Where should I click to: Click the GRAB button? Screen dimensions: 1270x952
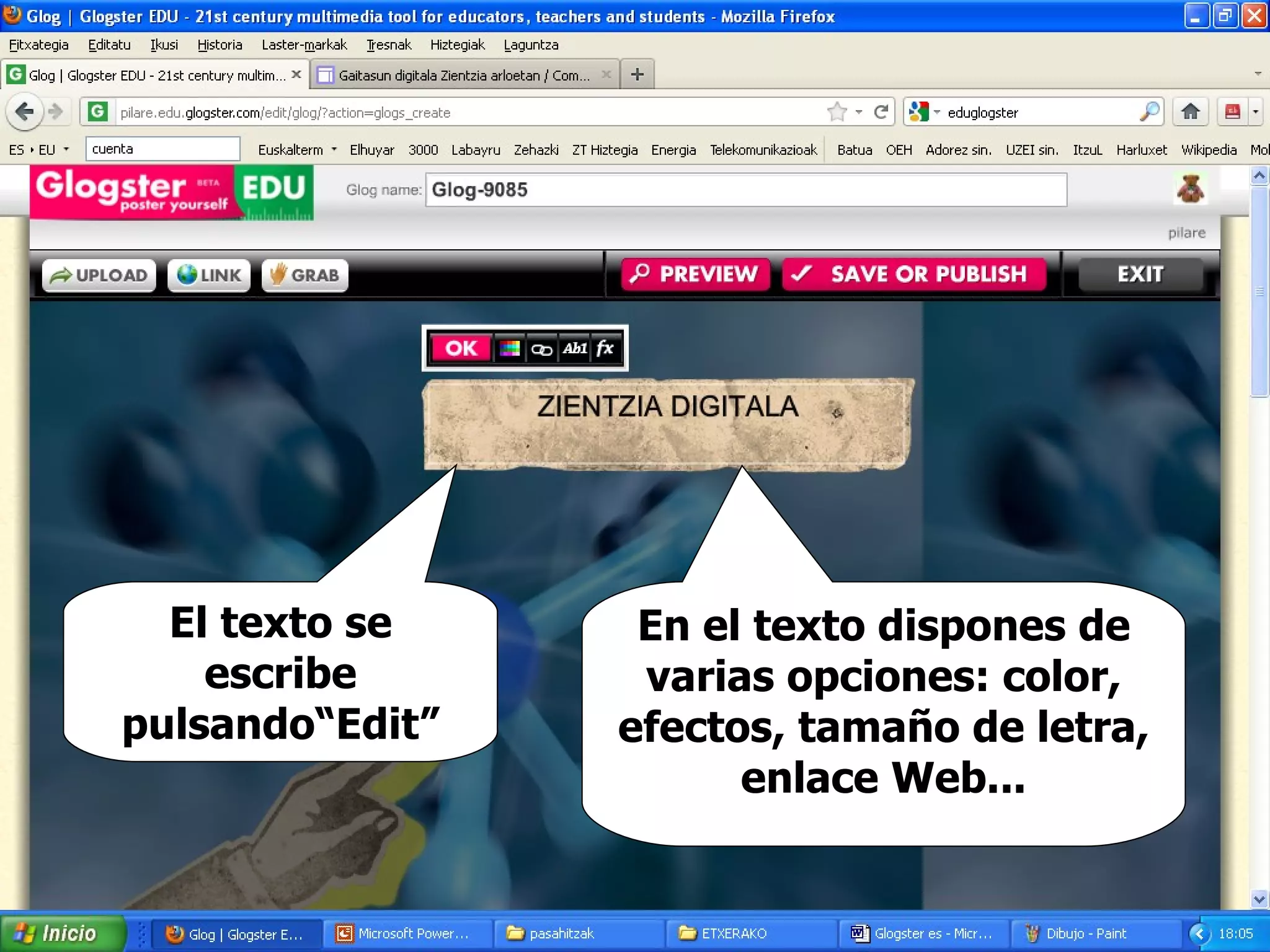[304, 275]
